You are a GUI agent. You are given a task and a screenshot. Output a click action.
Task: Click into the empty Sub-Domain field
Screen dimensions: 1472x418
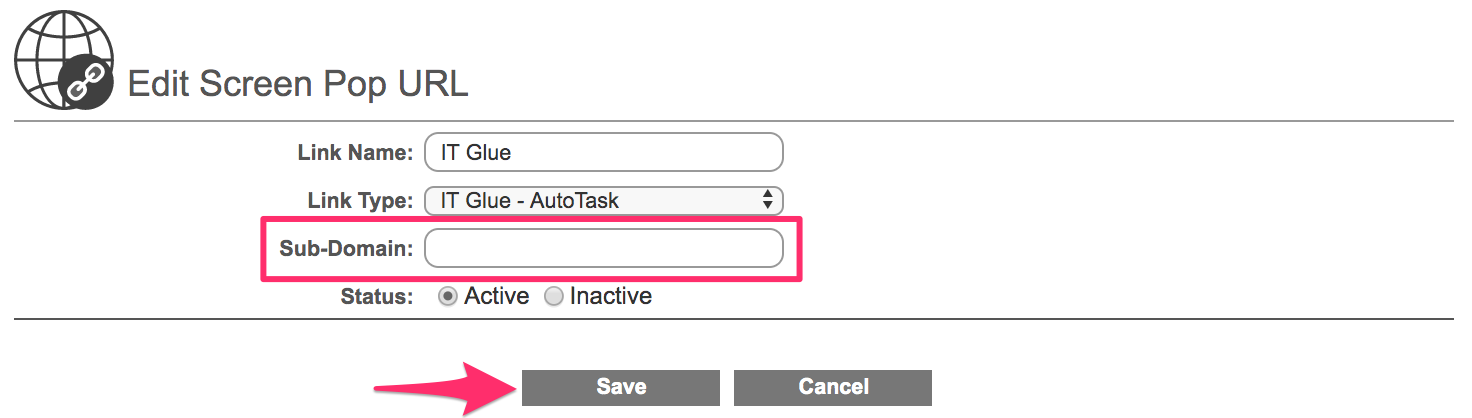point(603,248)
